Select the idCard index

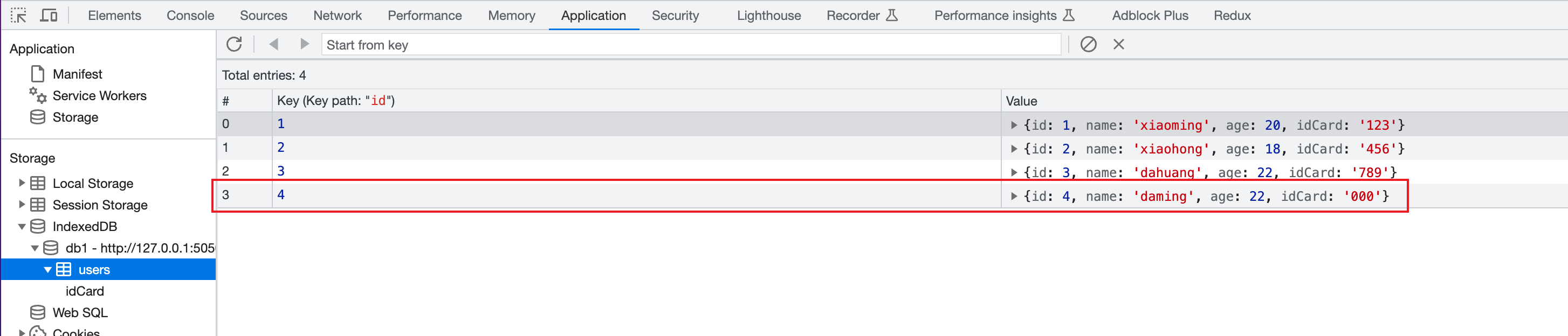point(85,291)
